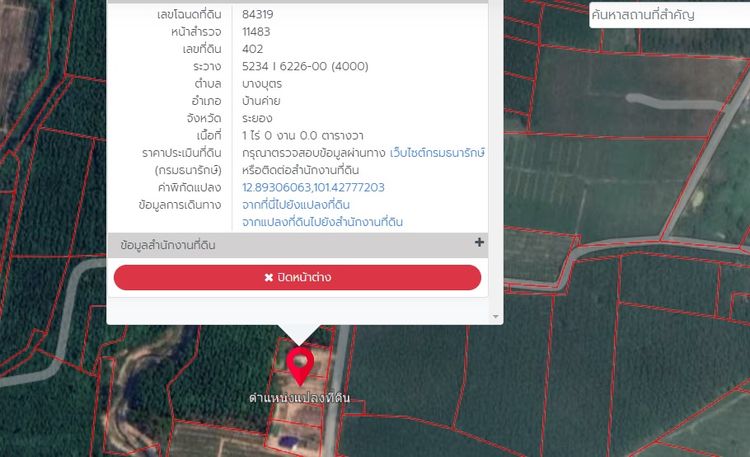The width and height of the screenshot is (750, 457).
Task: Click the plus icon on ข้อมูลสำนักงานที่ดิน bar
Action: [x=479, y=243]
